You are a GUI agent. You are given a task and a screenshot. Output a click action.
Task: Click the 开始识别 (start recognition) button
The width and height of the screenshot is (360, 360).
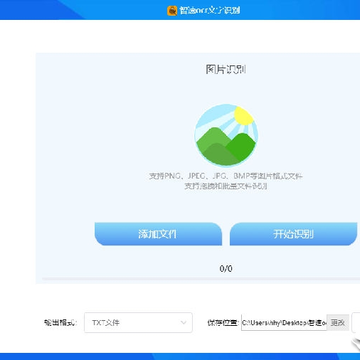293,234
